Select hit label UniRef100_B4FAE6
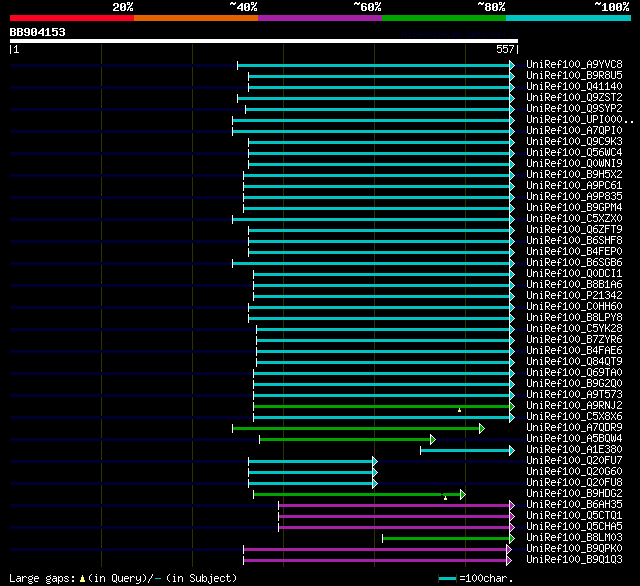Image resolution: width=640 pixels, height=586 pixels. point(574,351)
